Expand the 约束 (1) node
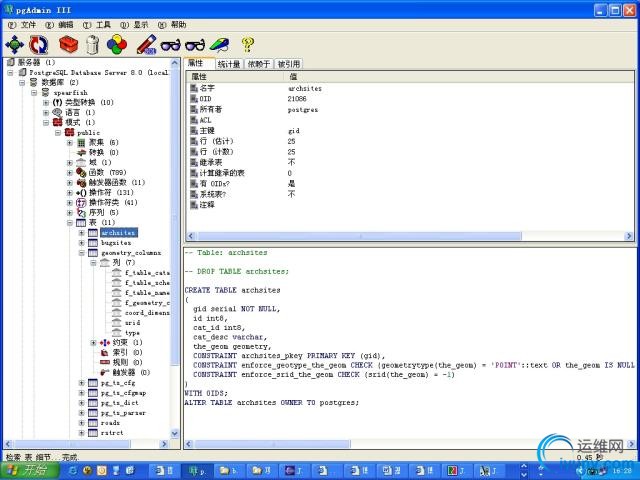 (93, 342)
